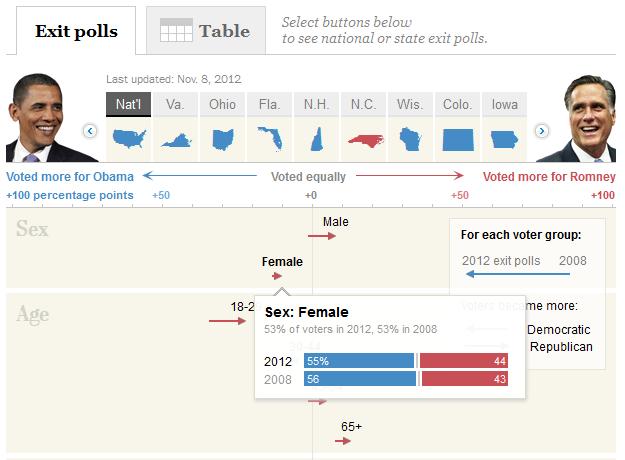
Task: Open the Exit polls tab
Action: coord(76,30)
